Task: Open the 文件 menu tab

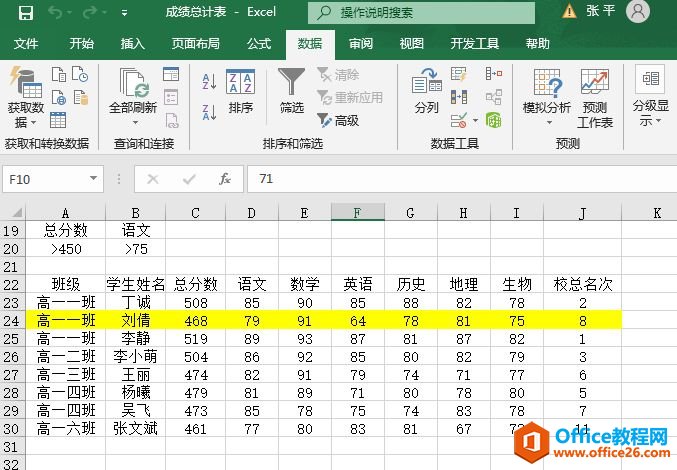Action: click(x=26, y=44)
